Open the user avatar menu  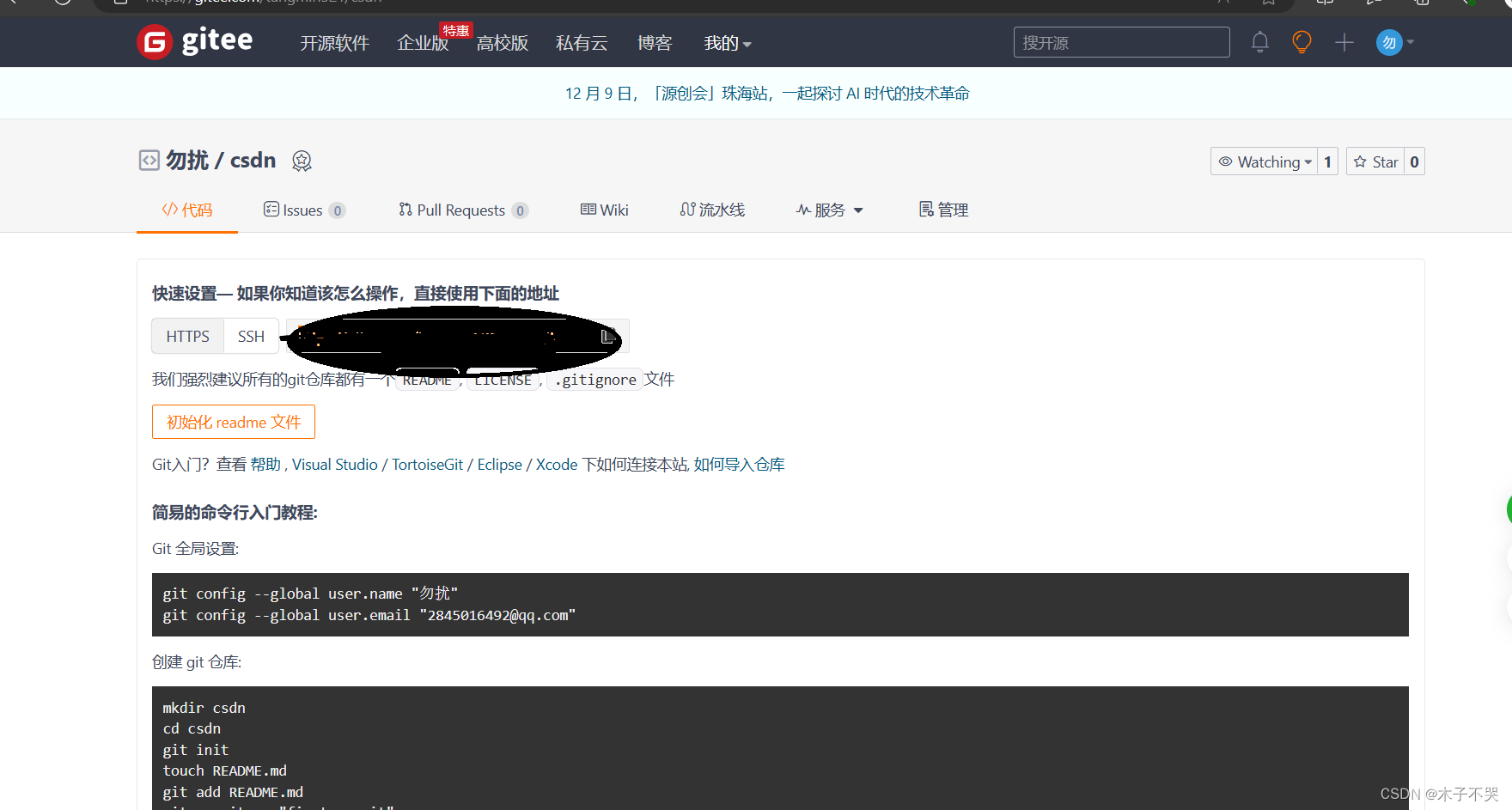(x=1389, y=42)
